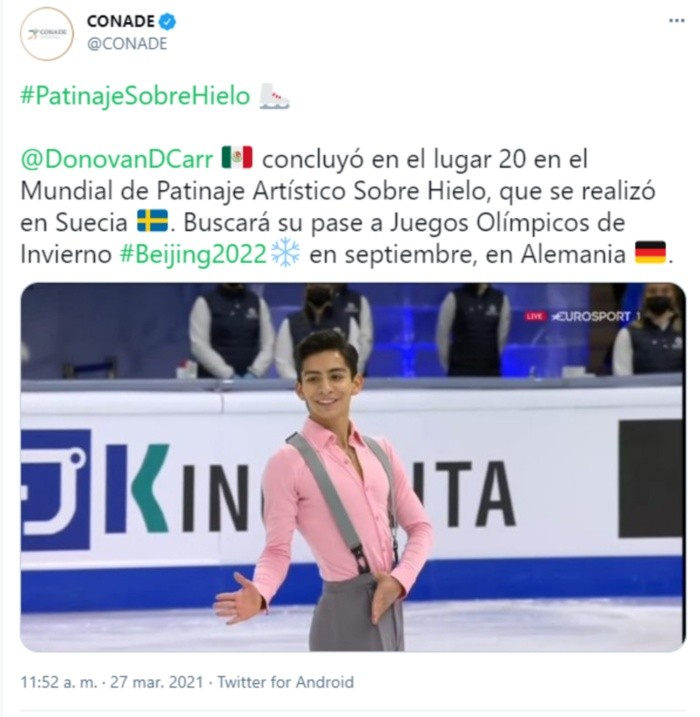Open the @CONADE handle
The height and width of the screenshot is (717, 700).
click(127, 44)
